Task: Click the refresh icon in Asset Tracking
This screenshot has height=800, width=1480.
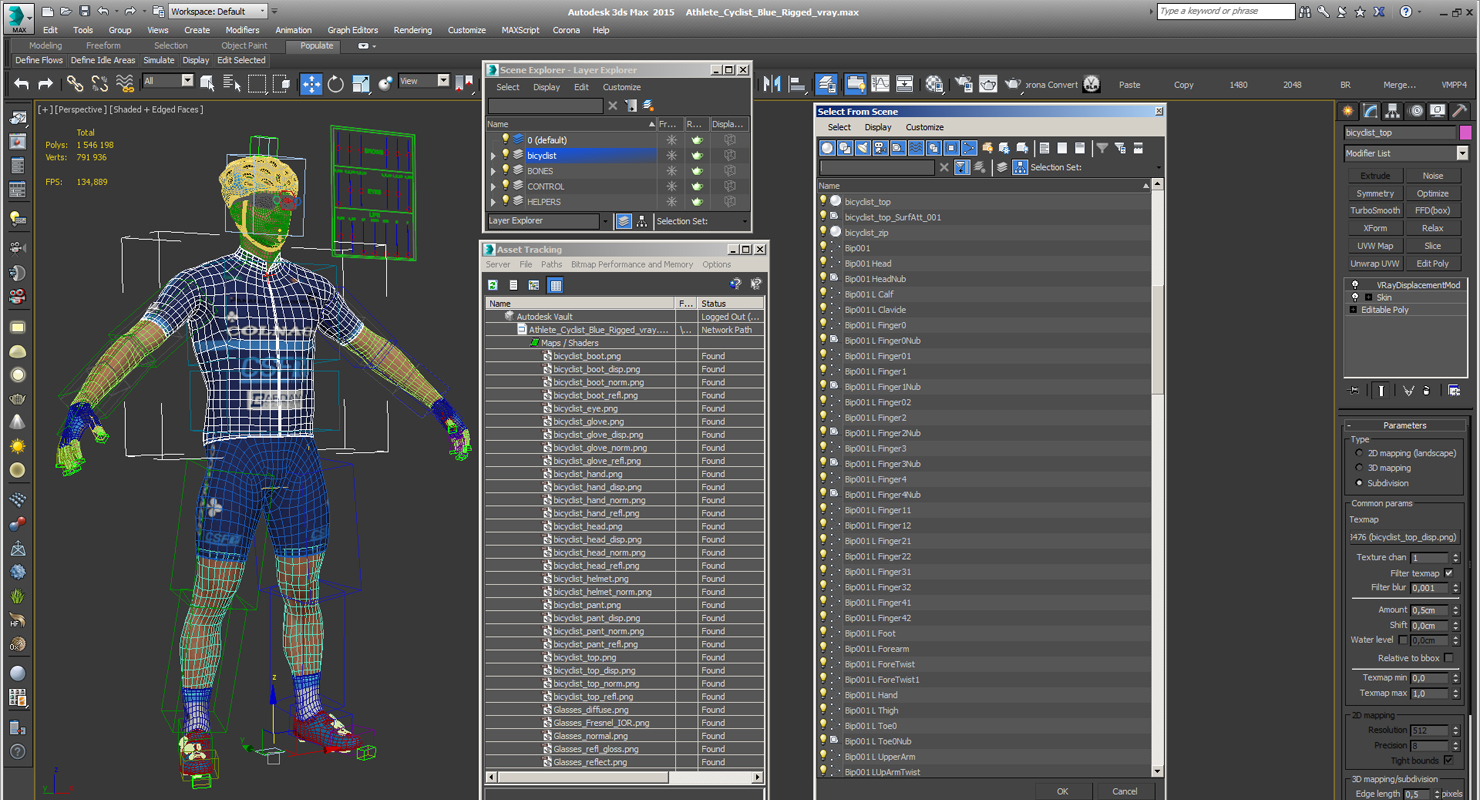Action: (493, 285)
